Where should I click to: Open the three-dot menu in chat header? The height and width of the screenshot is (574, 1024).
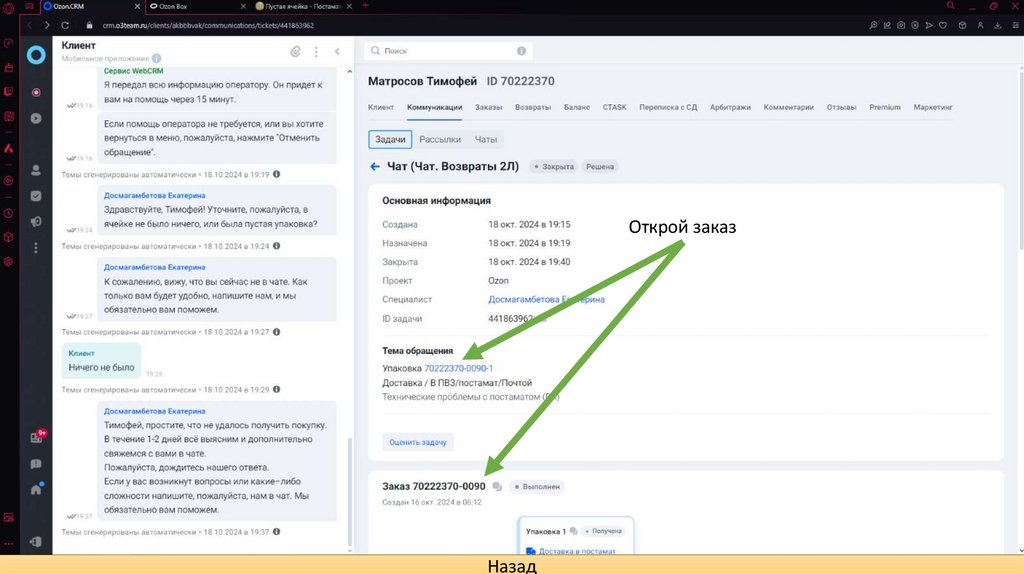pyautogui.click(x=316, y=51)
